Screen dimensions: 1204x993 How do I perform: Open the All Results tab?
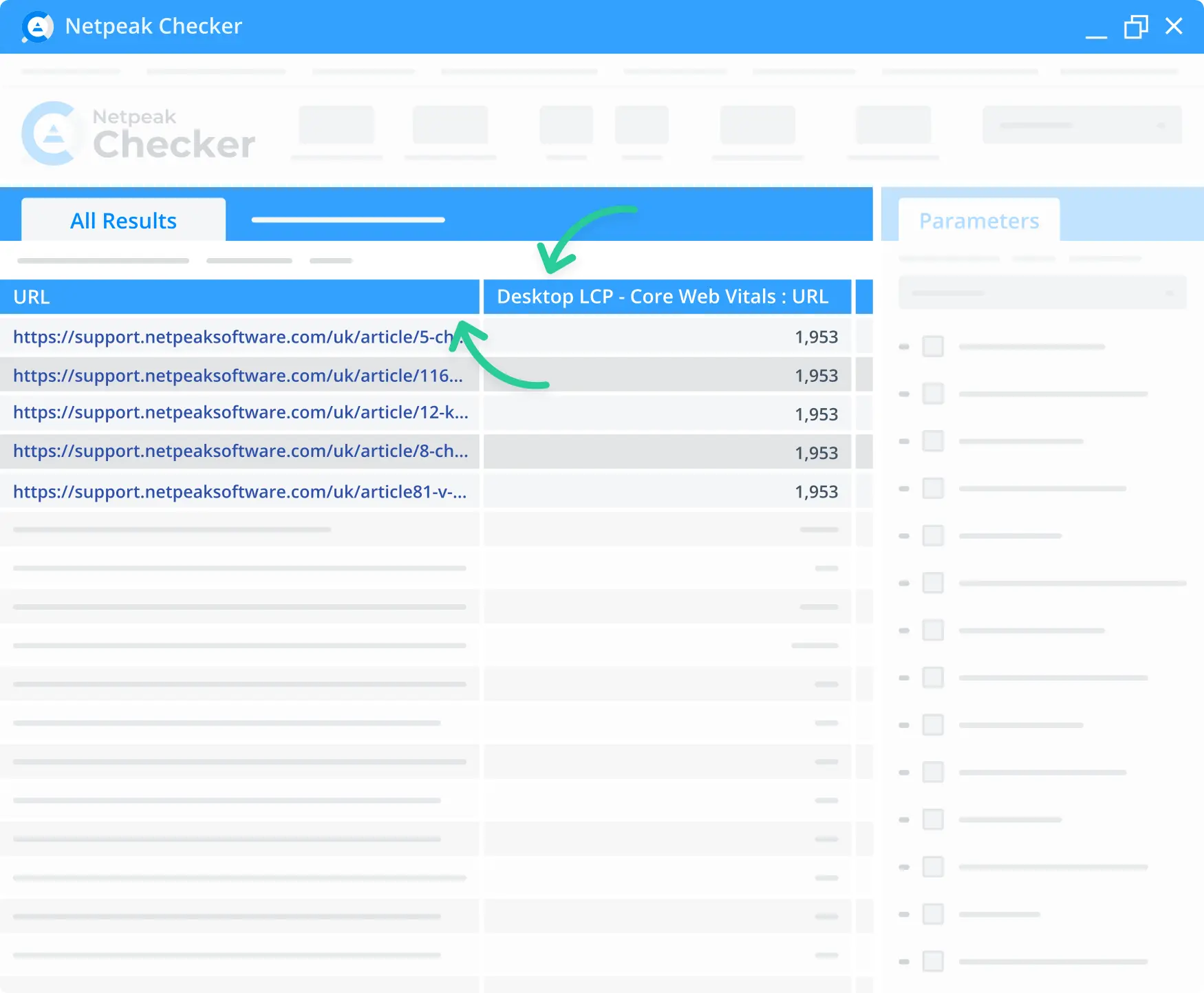(x=124, y=220)
